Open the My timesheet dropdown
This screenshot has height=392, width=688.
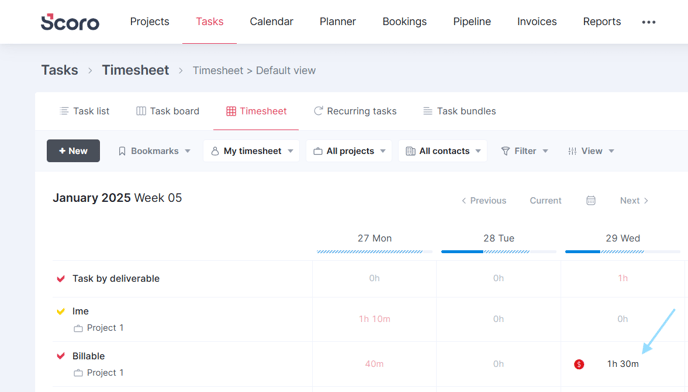(251, 151)
